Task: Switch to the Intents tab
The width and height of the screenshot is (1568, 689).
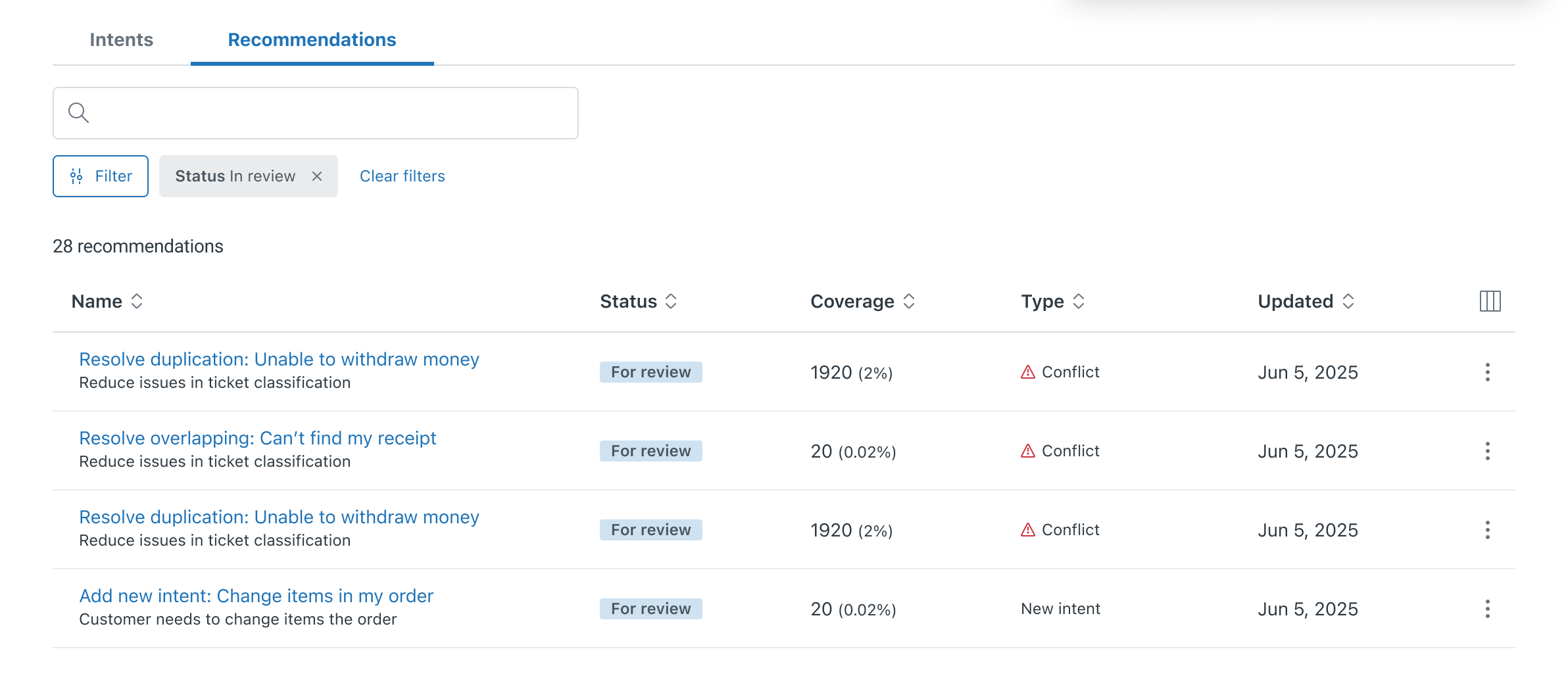Action: click(121, 39)
